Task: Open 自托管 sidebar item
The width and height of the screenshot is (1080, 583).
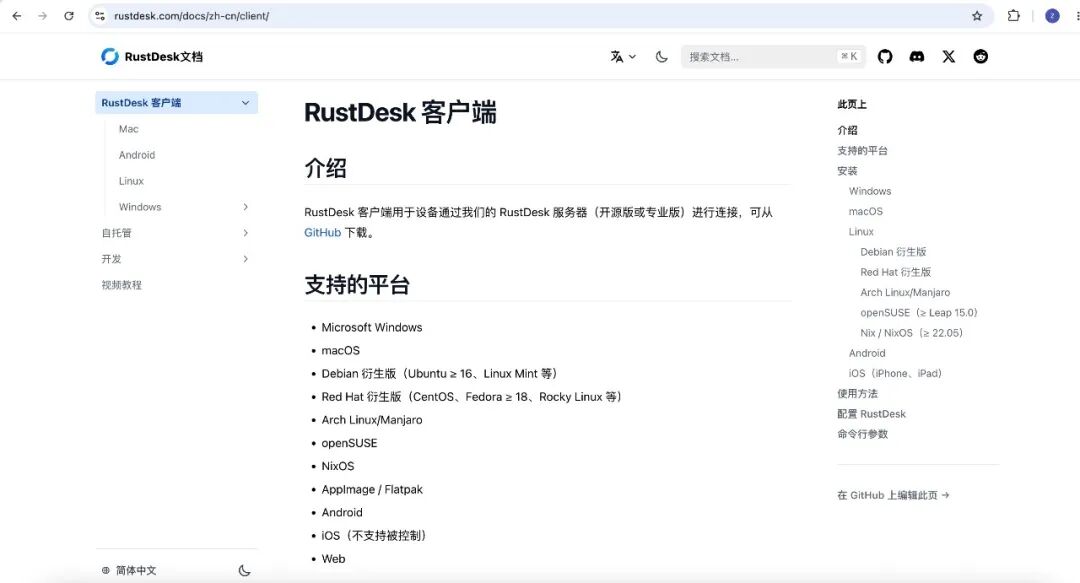Action: pyautogui.click(x=116, y=233)
